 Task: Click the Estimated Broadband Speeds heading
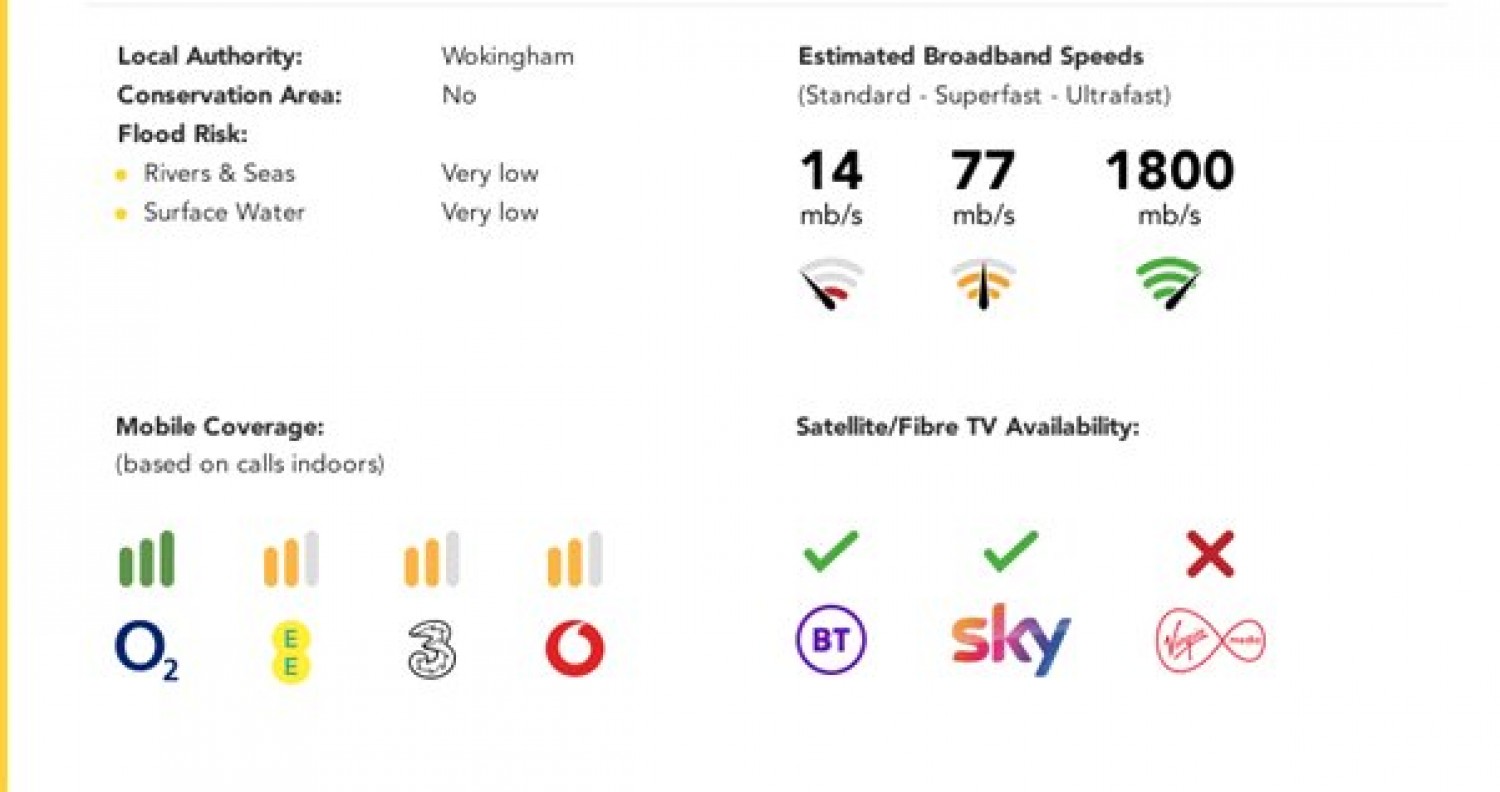(x=970, y=57)
